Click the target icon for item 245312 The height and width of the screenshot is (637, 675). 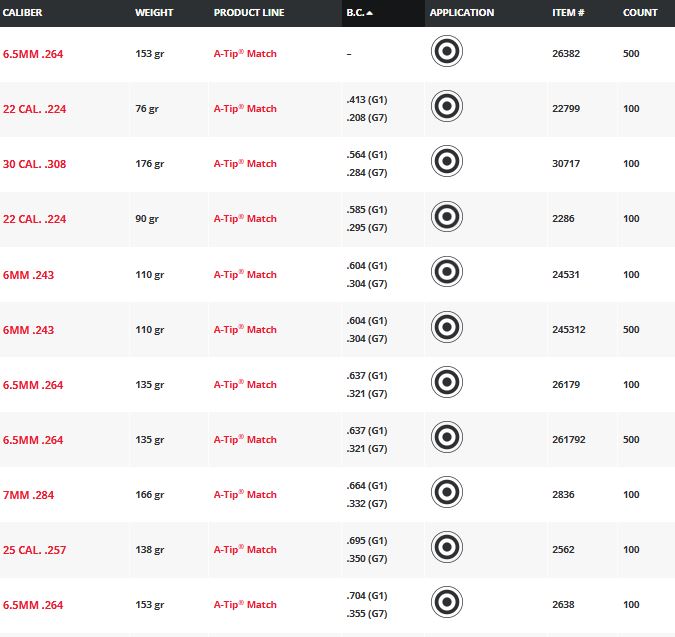click(x=446, y=329)
